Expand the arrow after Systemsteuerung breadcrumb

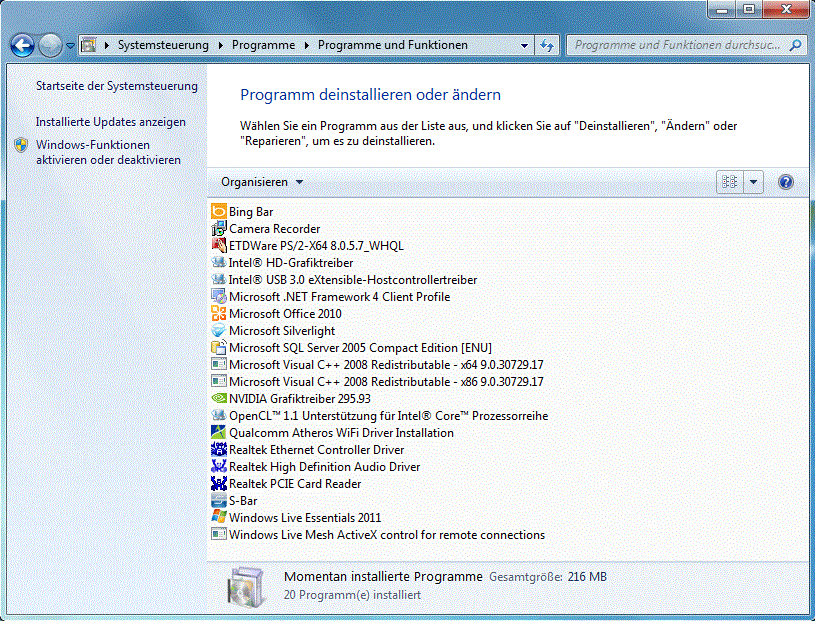pyautogui.click(x=220, y=46)
